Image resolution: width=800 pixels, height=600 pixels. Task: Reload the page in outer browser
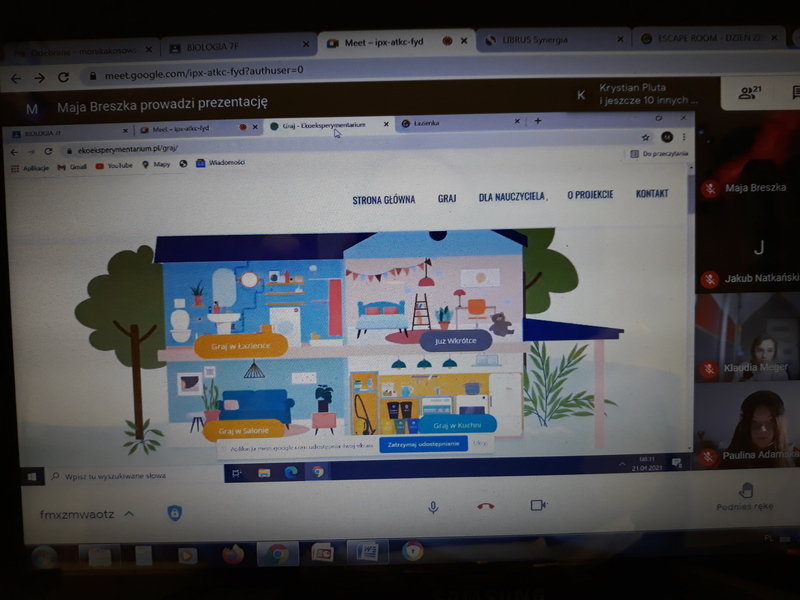pyautogui.click(x=64, y=77)
